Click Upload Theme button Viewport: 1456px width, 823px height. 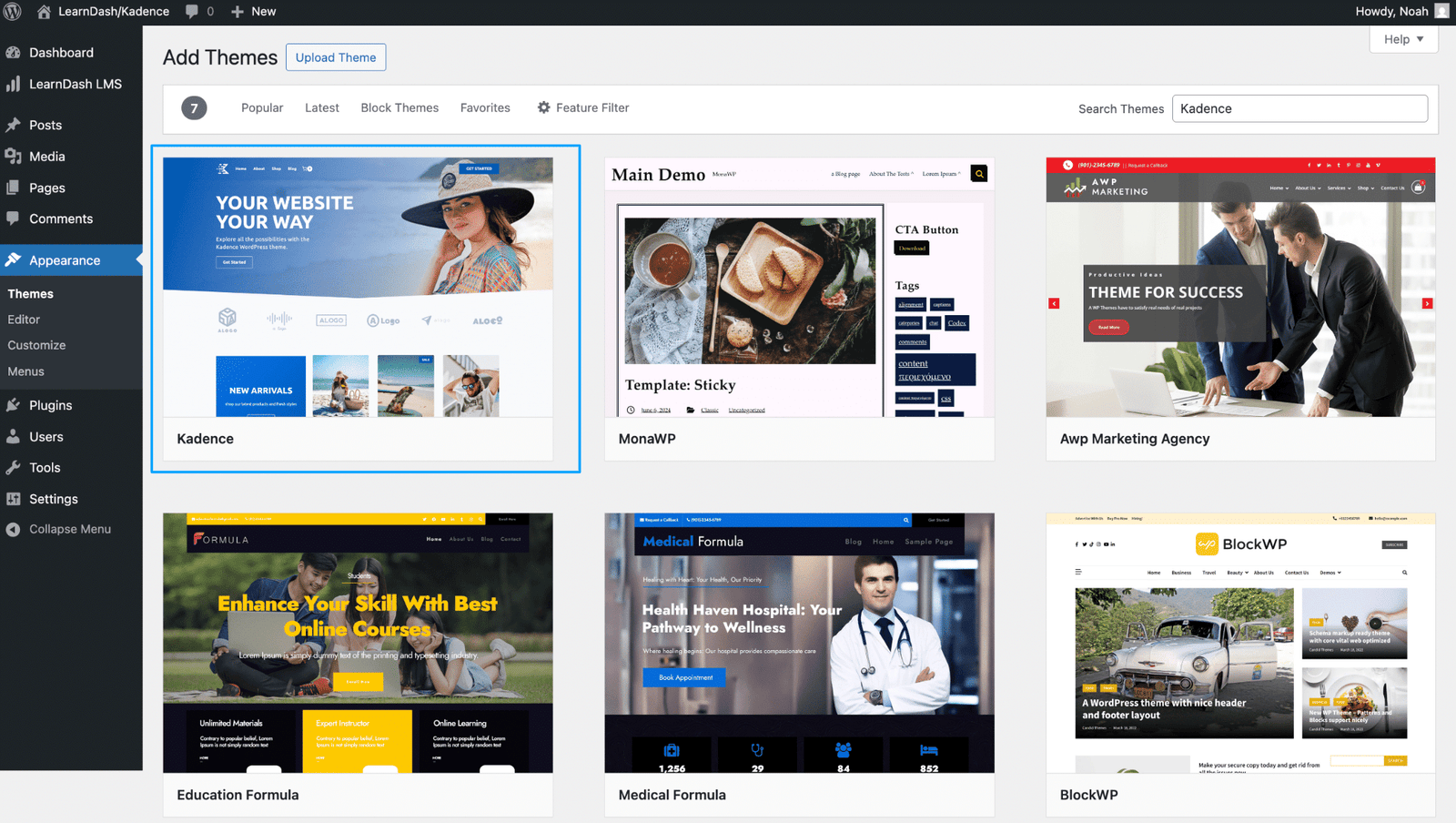point(336,57)
